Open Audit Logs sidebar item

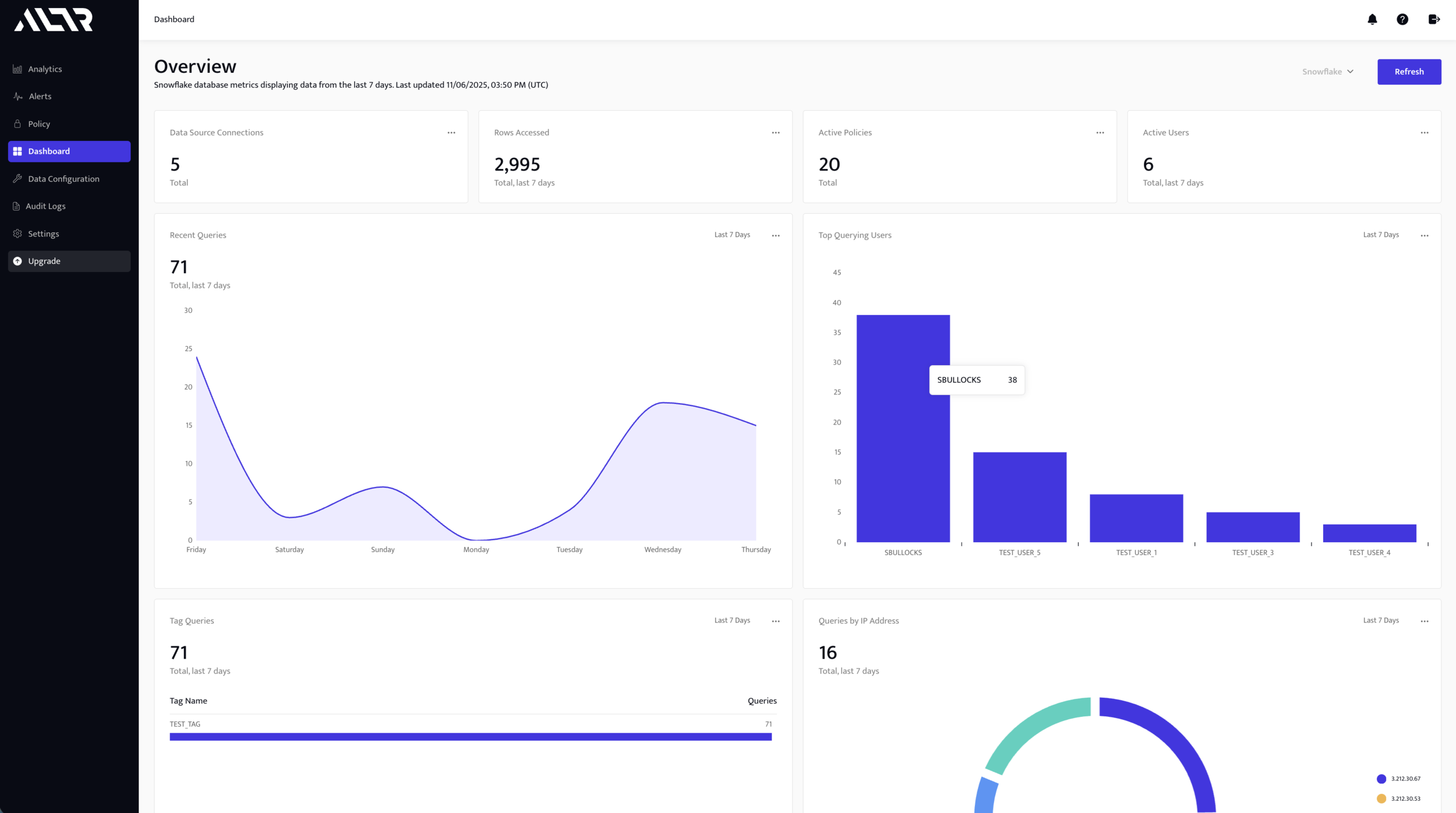click(x=45, y=206)
